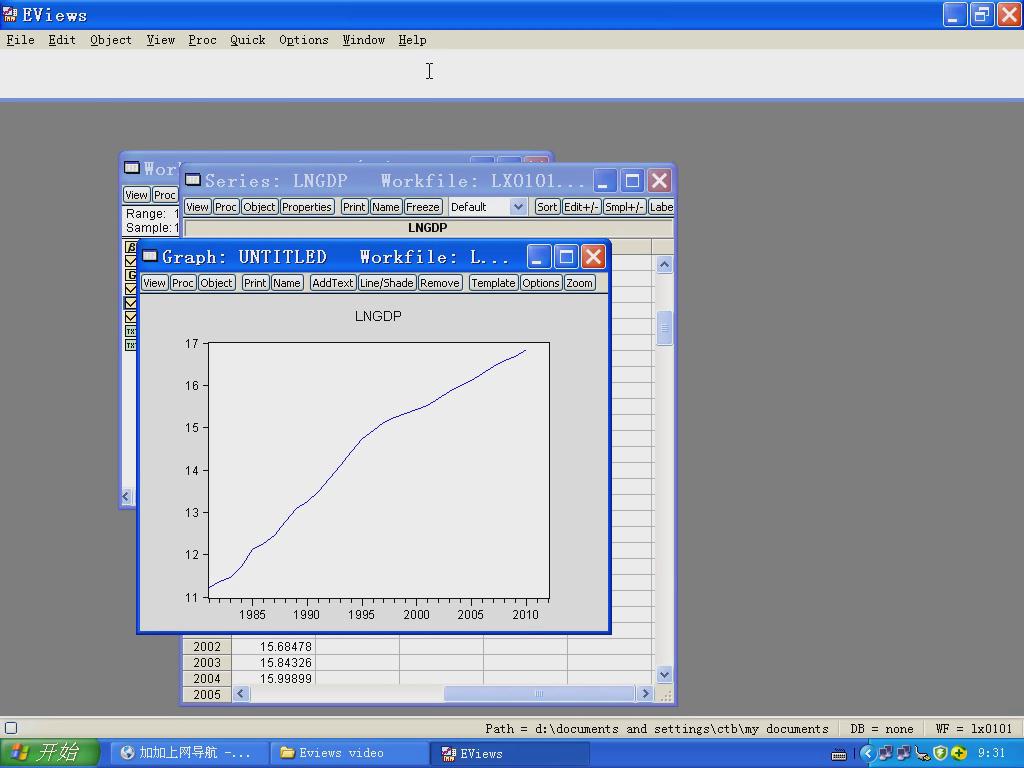This screenshot has width=1024, height=768.
Task: Open Properties in Series window
Action: (307, 207)
